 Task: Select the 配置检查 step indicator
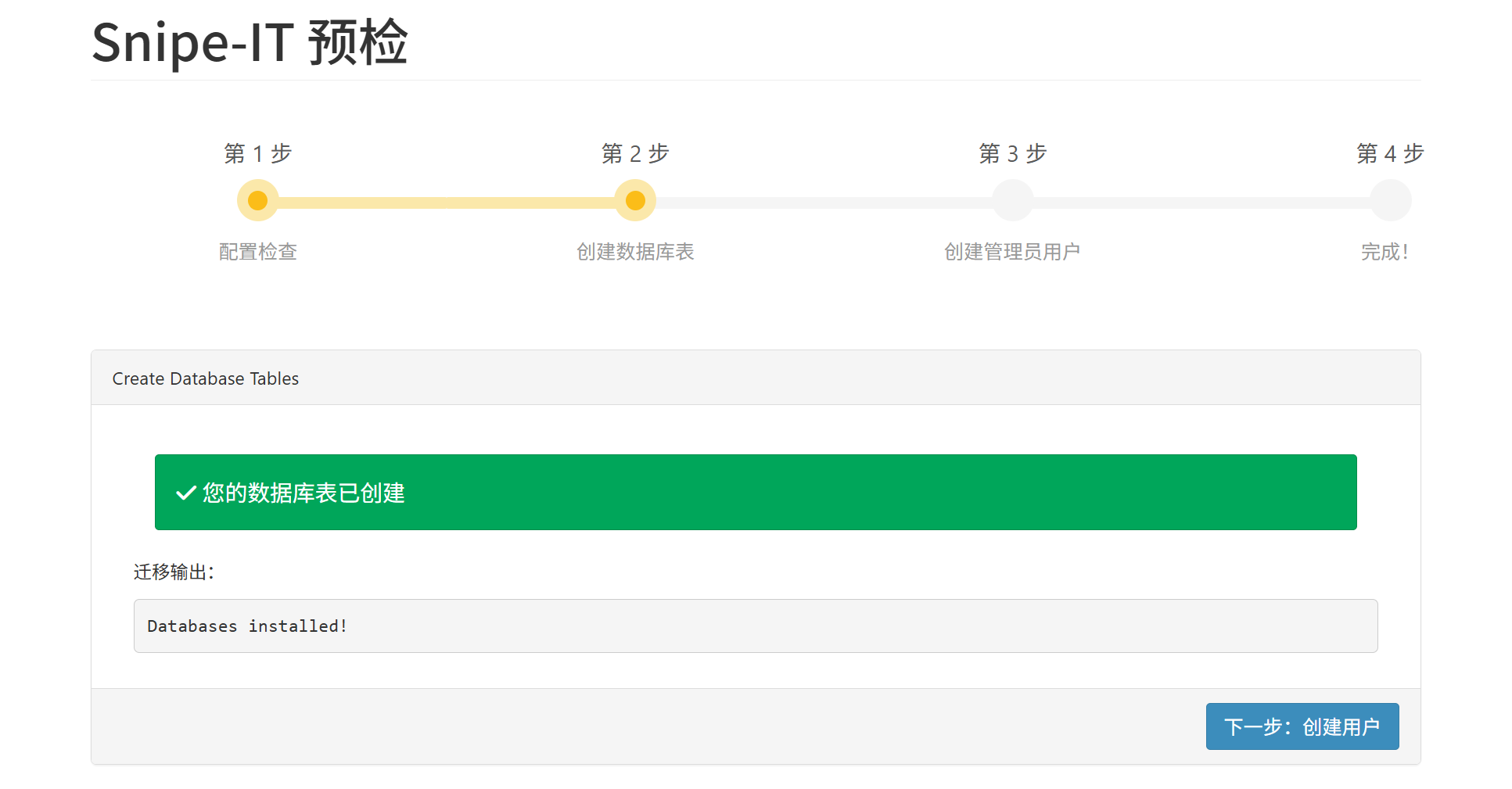coord(258,252)
